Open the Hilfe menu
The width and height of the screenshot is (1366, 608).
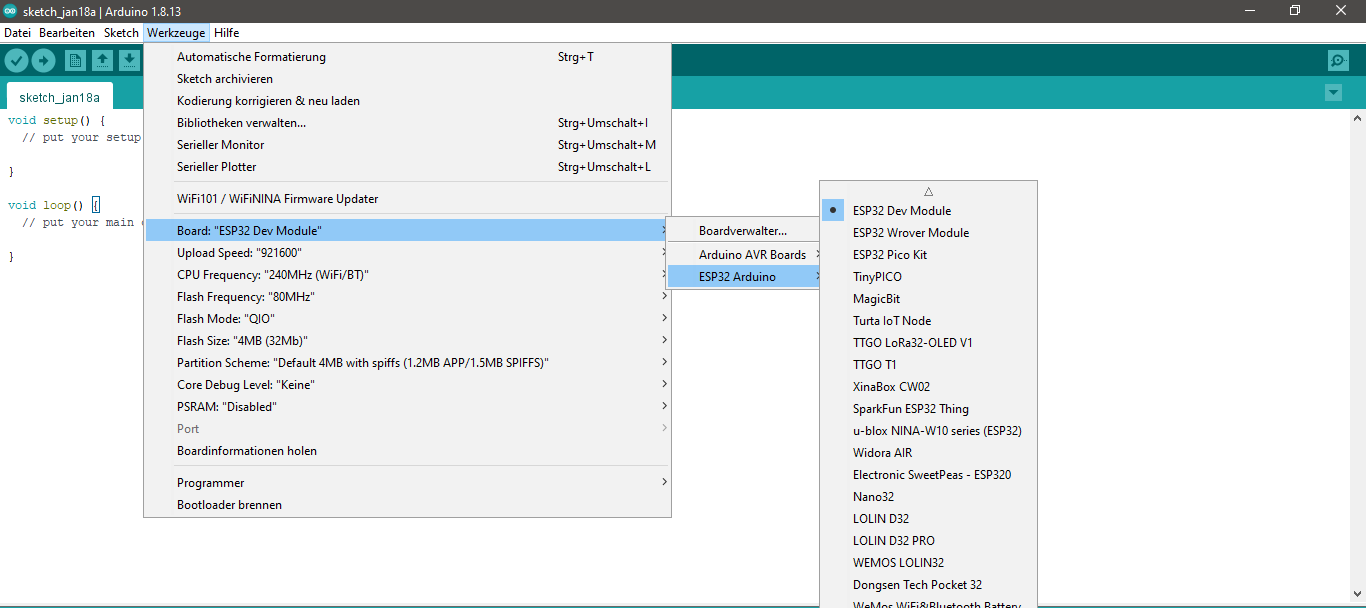pos(226,32)
